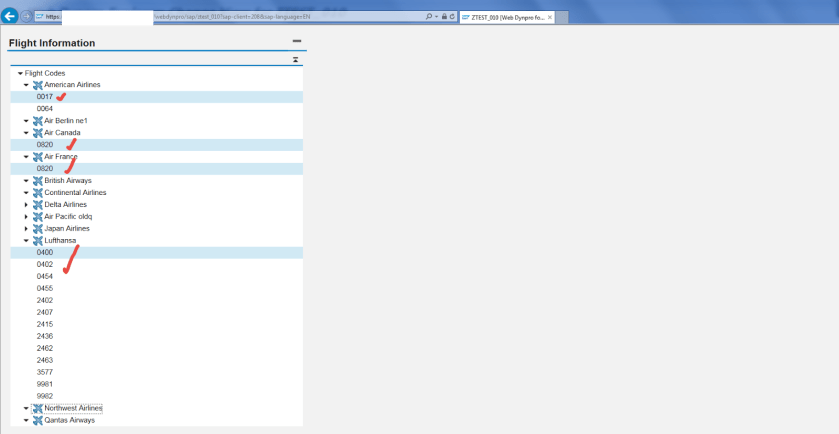Select Lufthansa flight 2415
Screen dimensions: 839x434
[45, 324]
